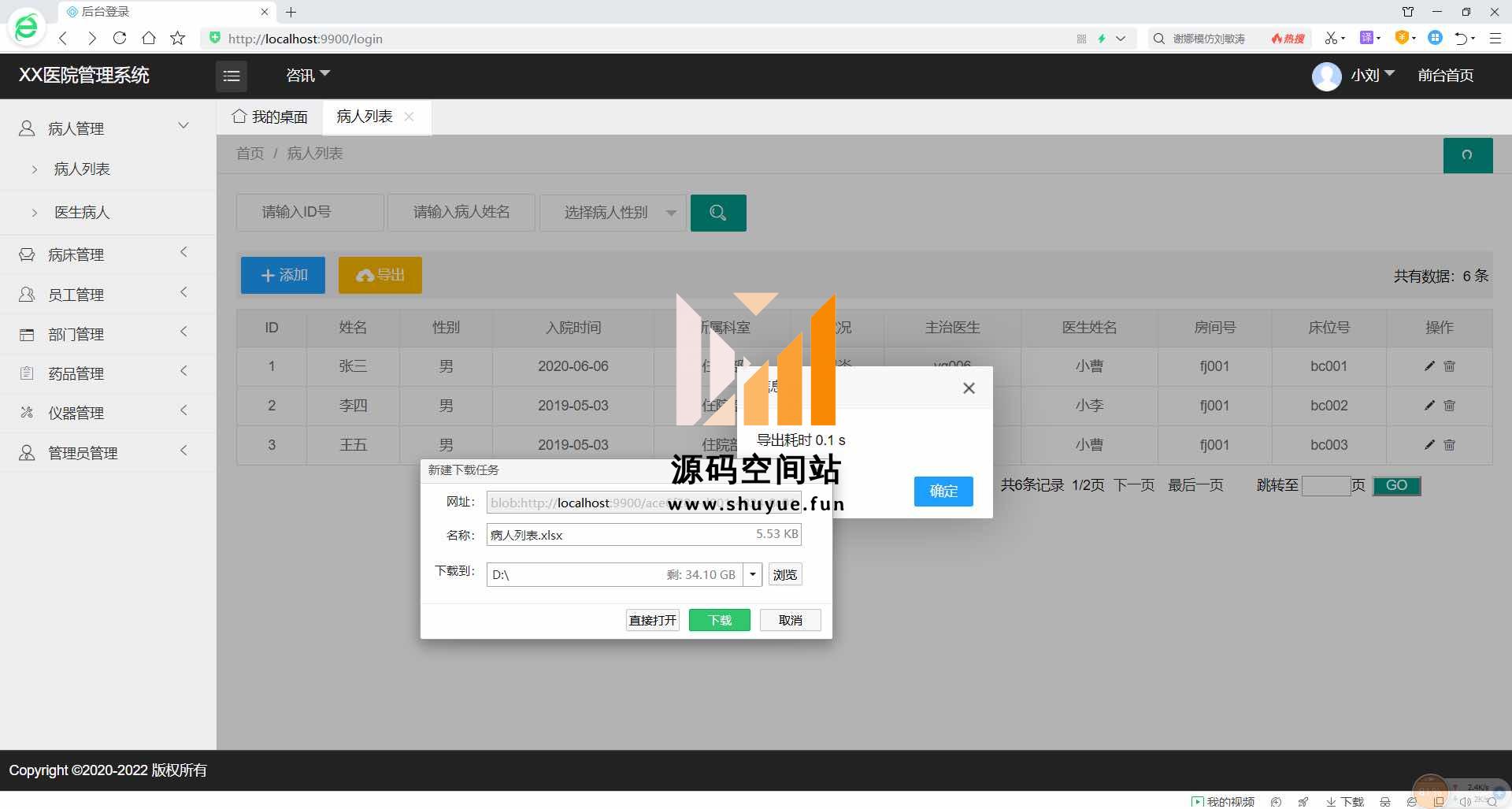Screen dimensions: 1512x809
Task: Open 医生病人 in the sidebar
Action: (82, 212)
